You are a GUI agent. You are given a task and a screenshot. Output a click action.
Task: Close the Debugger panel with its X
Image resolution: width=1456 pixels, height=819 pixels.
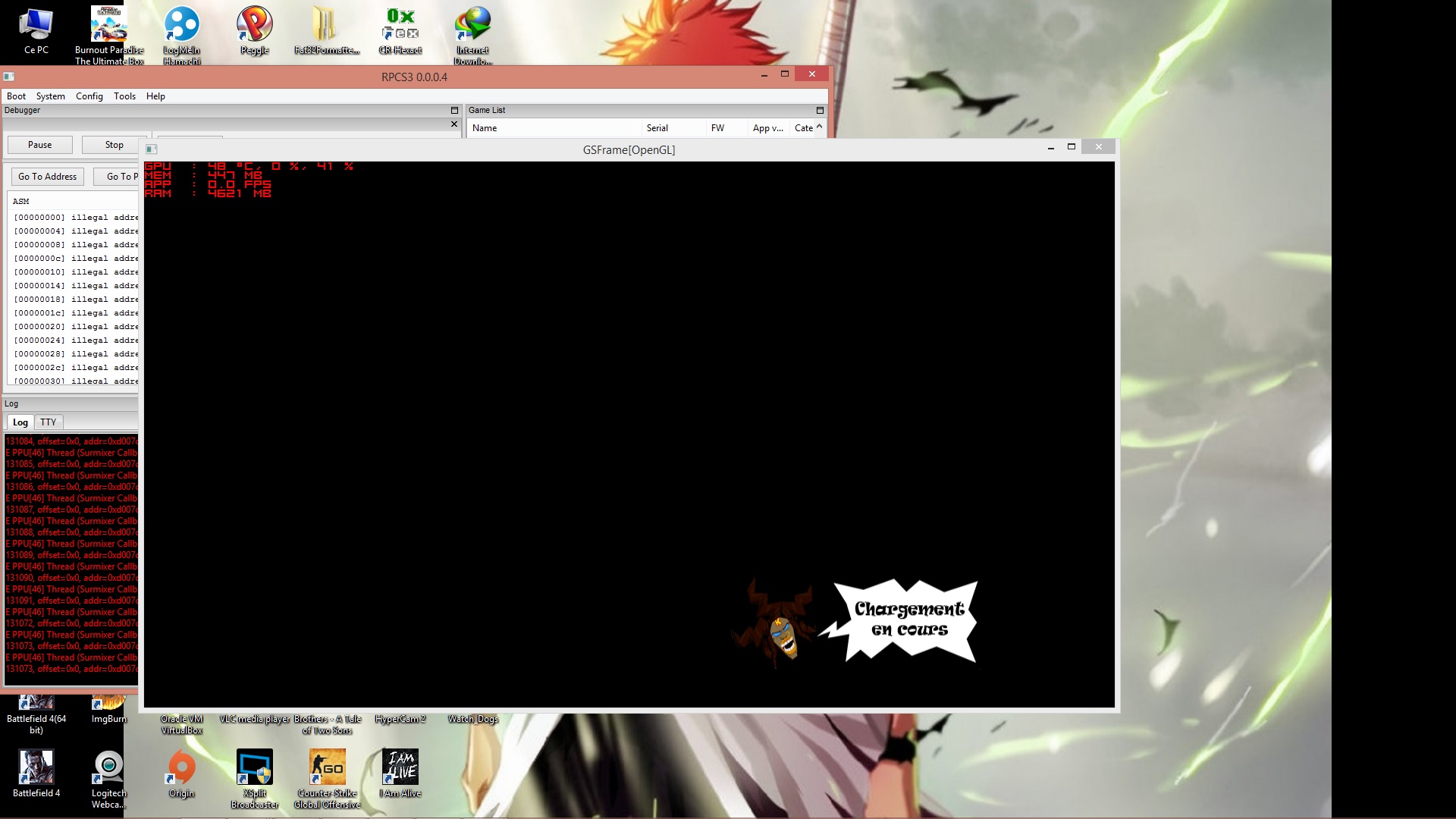point(454,124)
